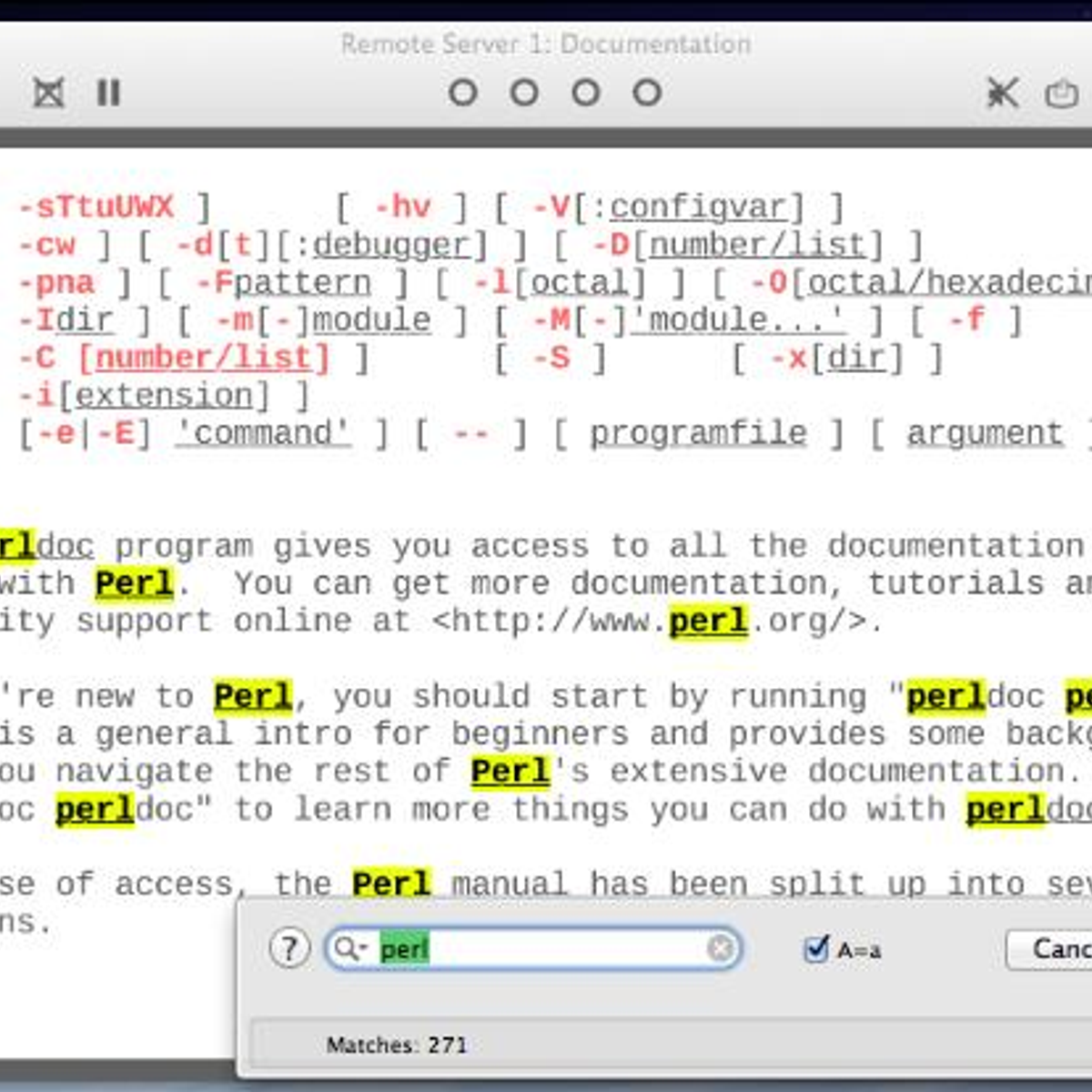Click highlighted "perl" in the www.perl.org URL

pos(708,622)
